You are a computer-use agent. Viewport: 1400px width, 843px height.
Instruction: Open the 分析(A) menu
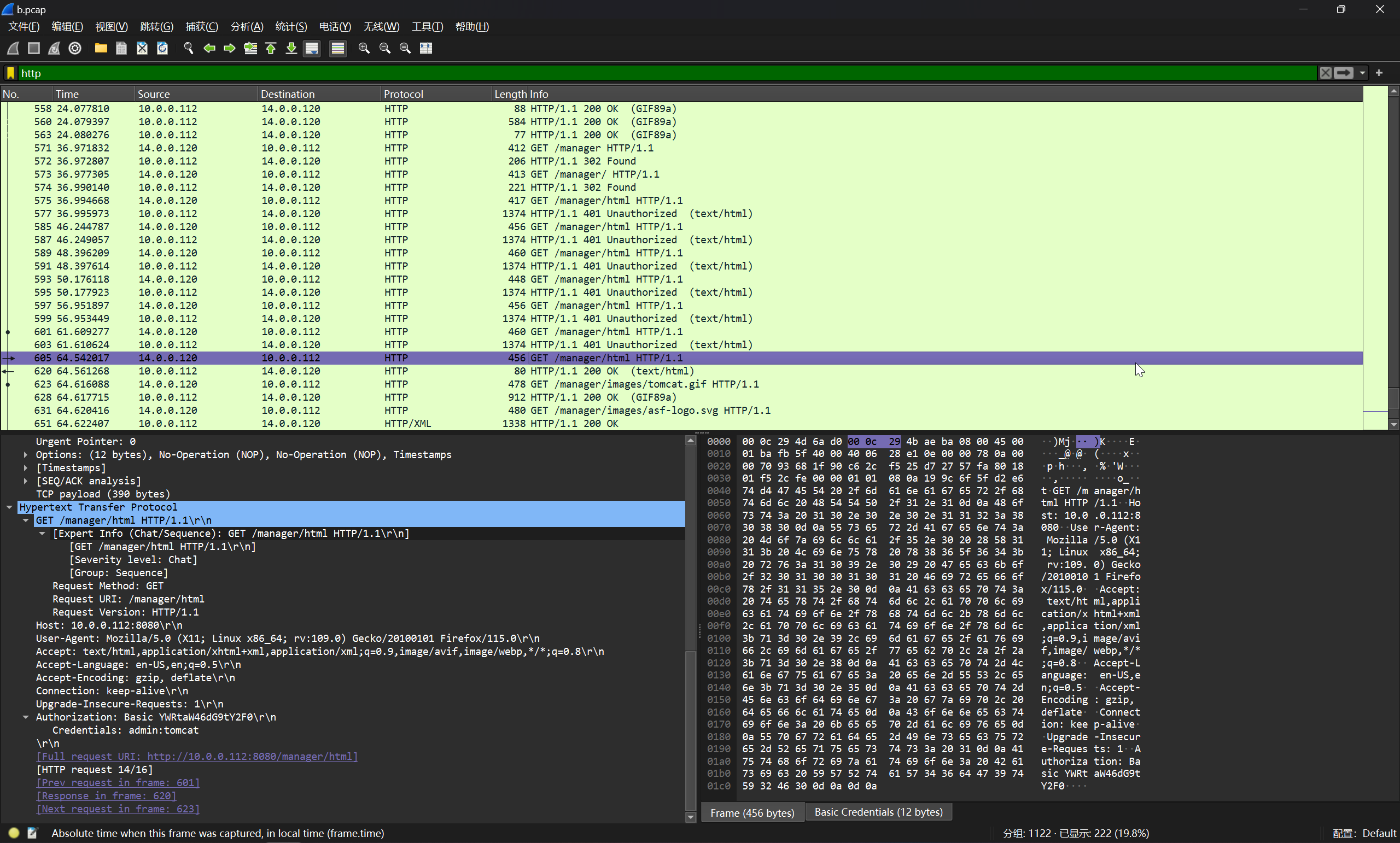pyautogui.click(x=247, y=27)
